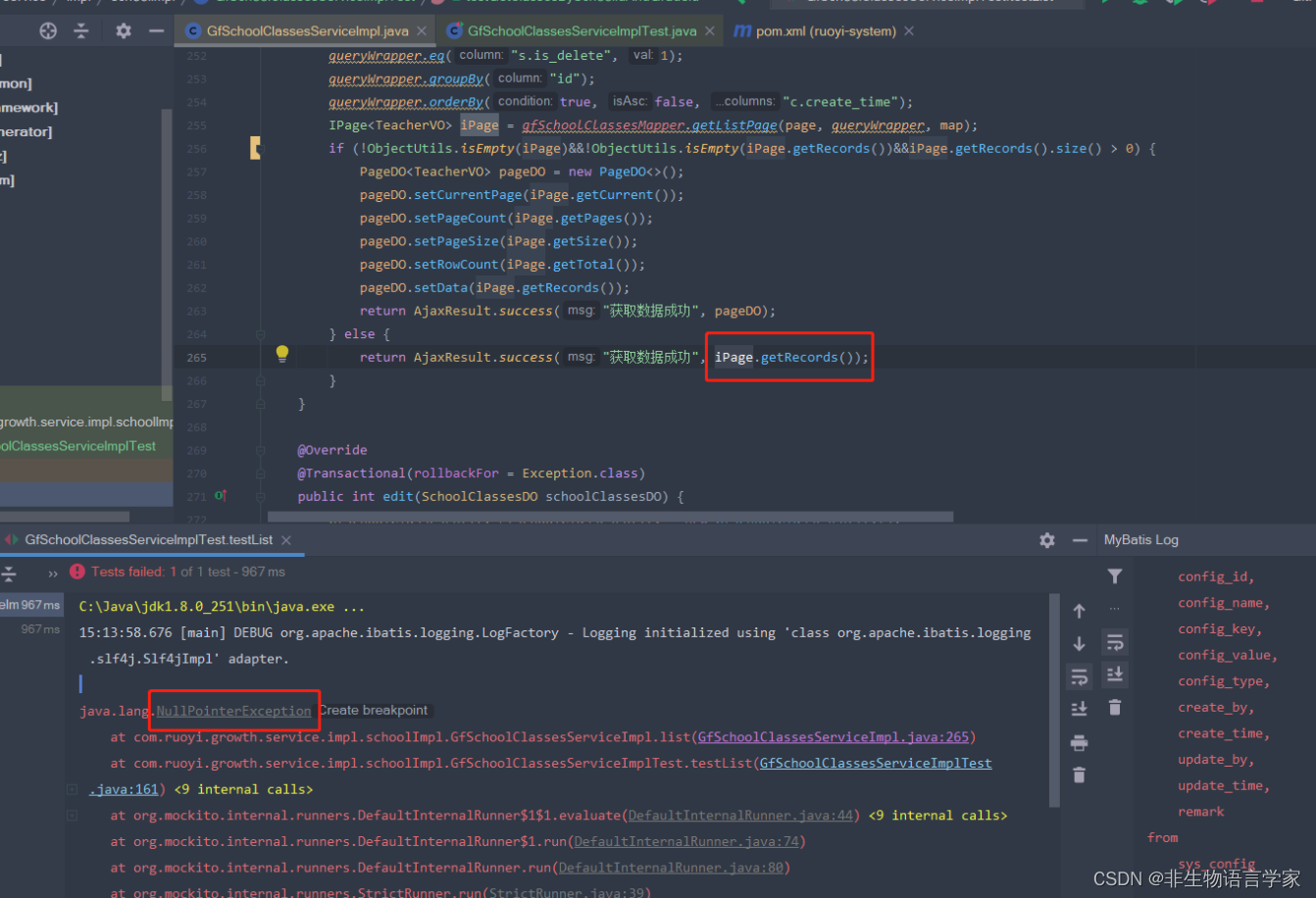
Task: Click the config_id text in MyBatis Log
Action: (1216, 577)
